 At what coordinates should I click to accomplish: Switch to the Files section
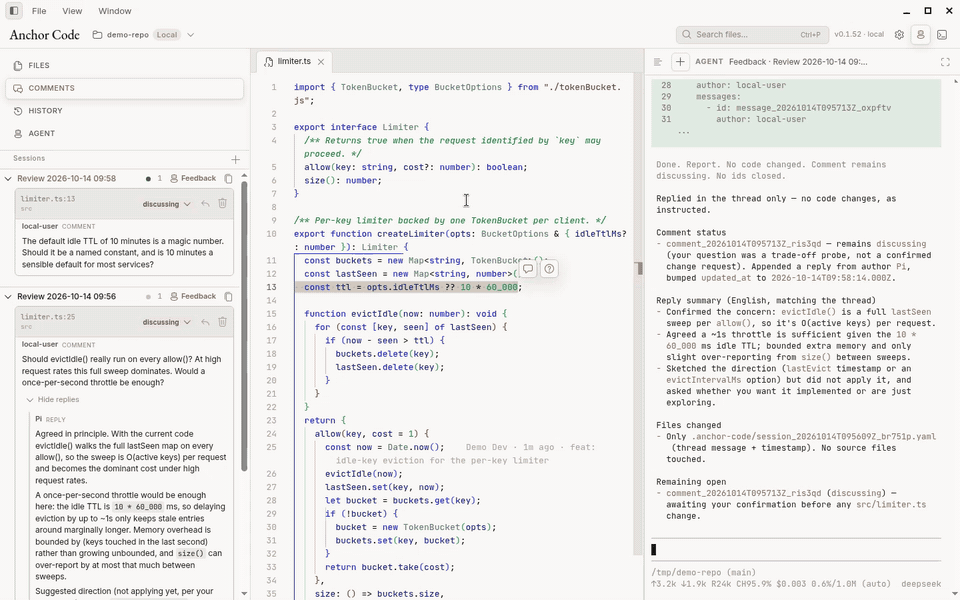click(124, 66)
